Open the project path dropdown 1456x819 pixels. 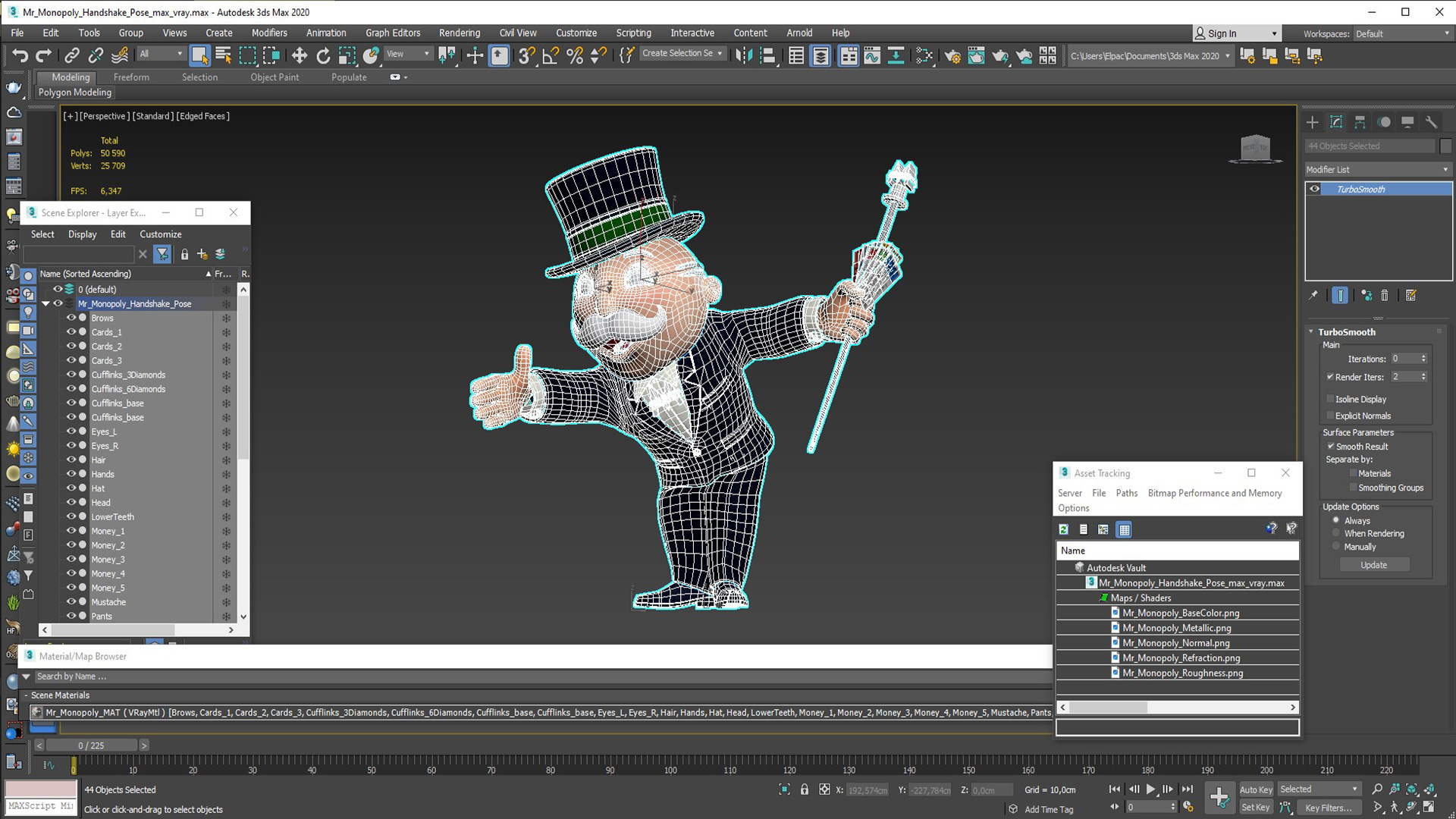coord(1150,55)
